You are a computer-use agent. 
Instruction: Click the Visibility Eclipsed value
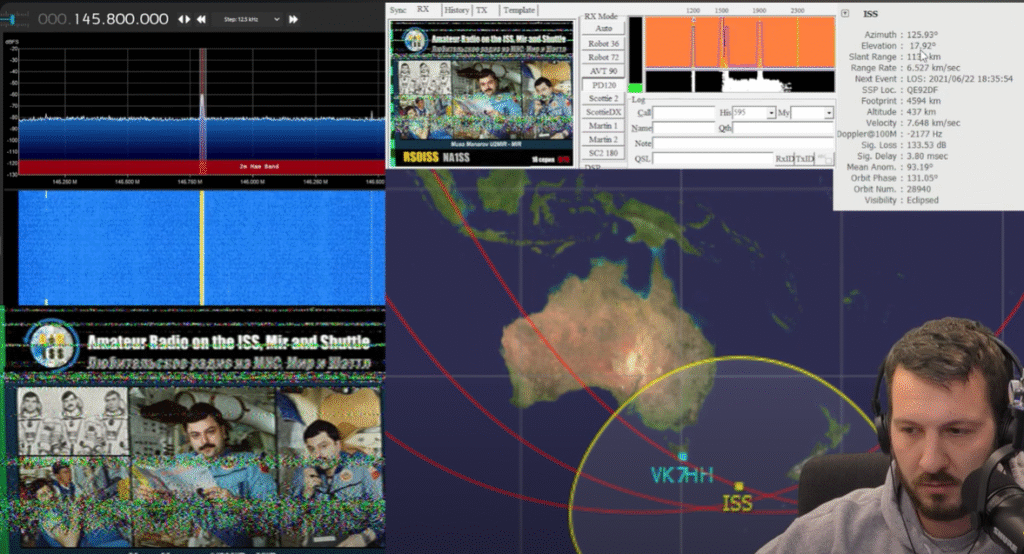(923, 201)
